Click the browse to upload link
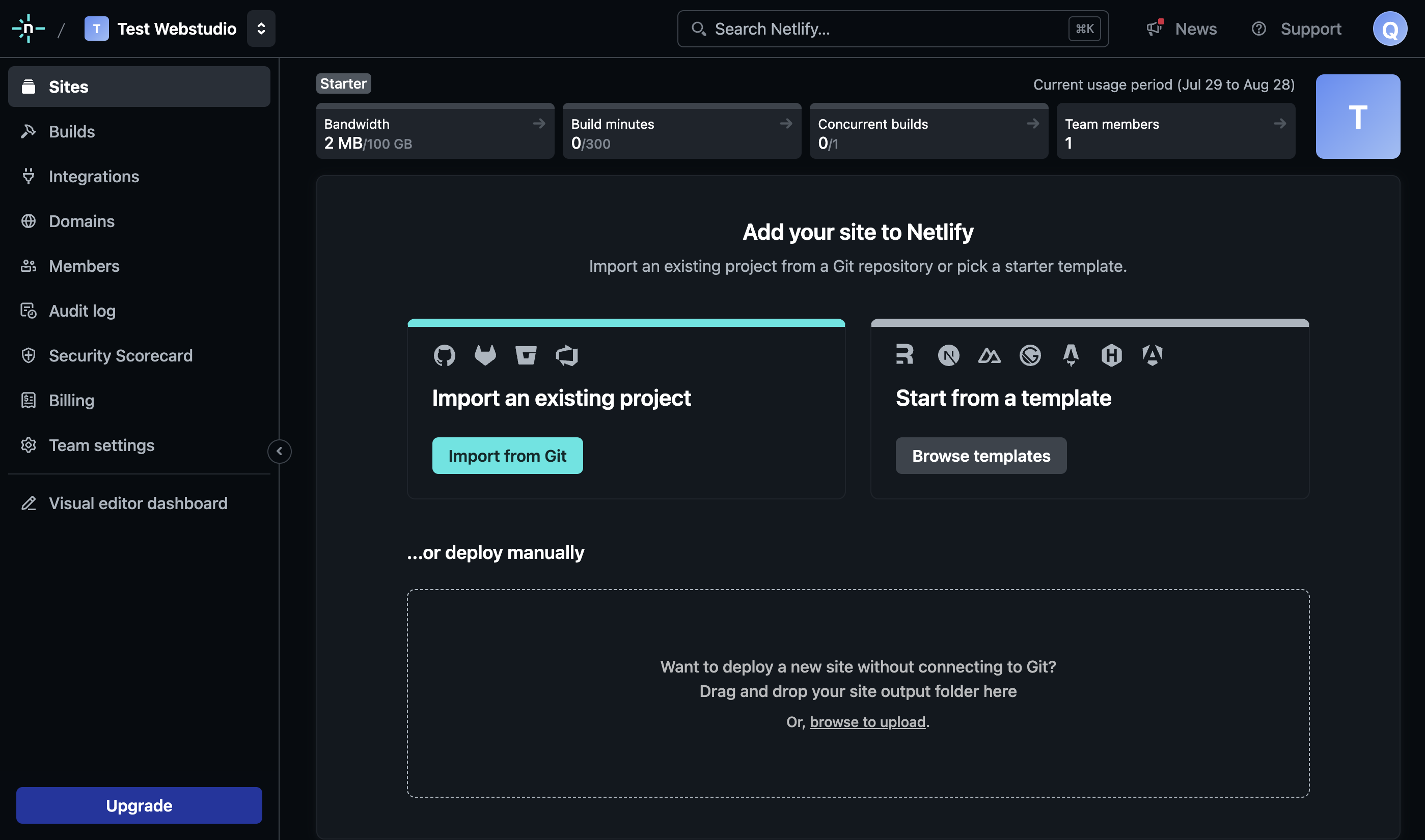 [x=867, y=722]
